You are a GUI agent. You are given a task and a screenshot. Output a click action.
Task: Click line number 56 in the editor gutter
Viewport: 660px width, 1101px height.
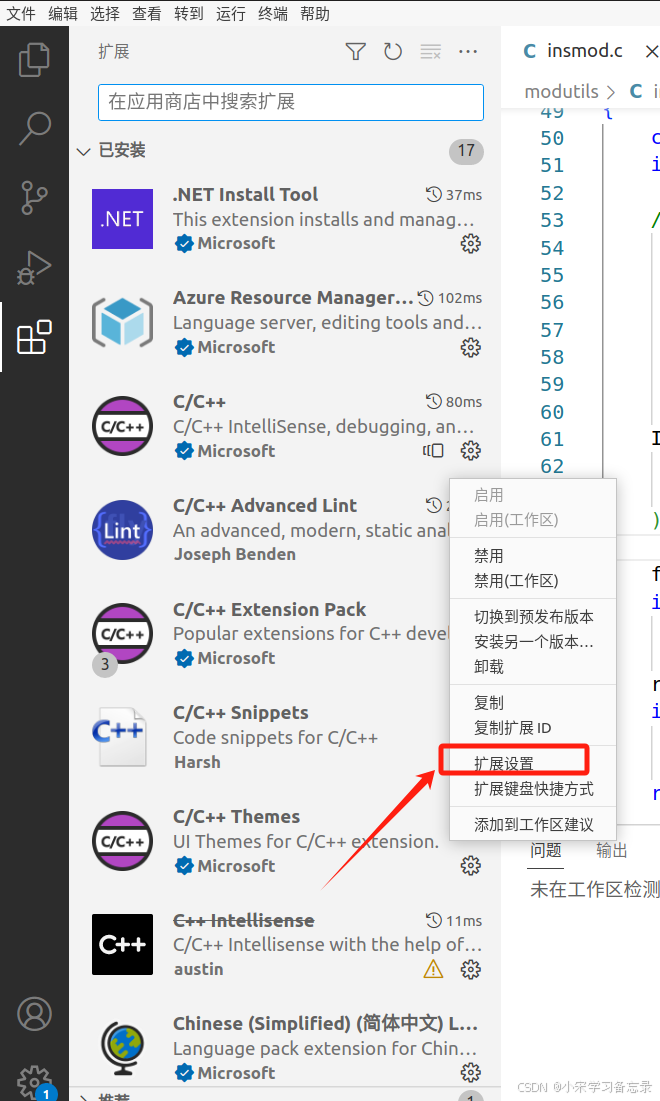coord(552,302)
